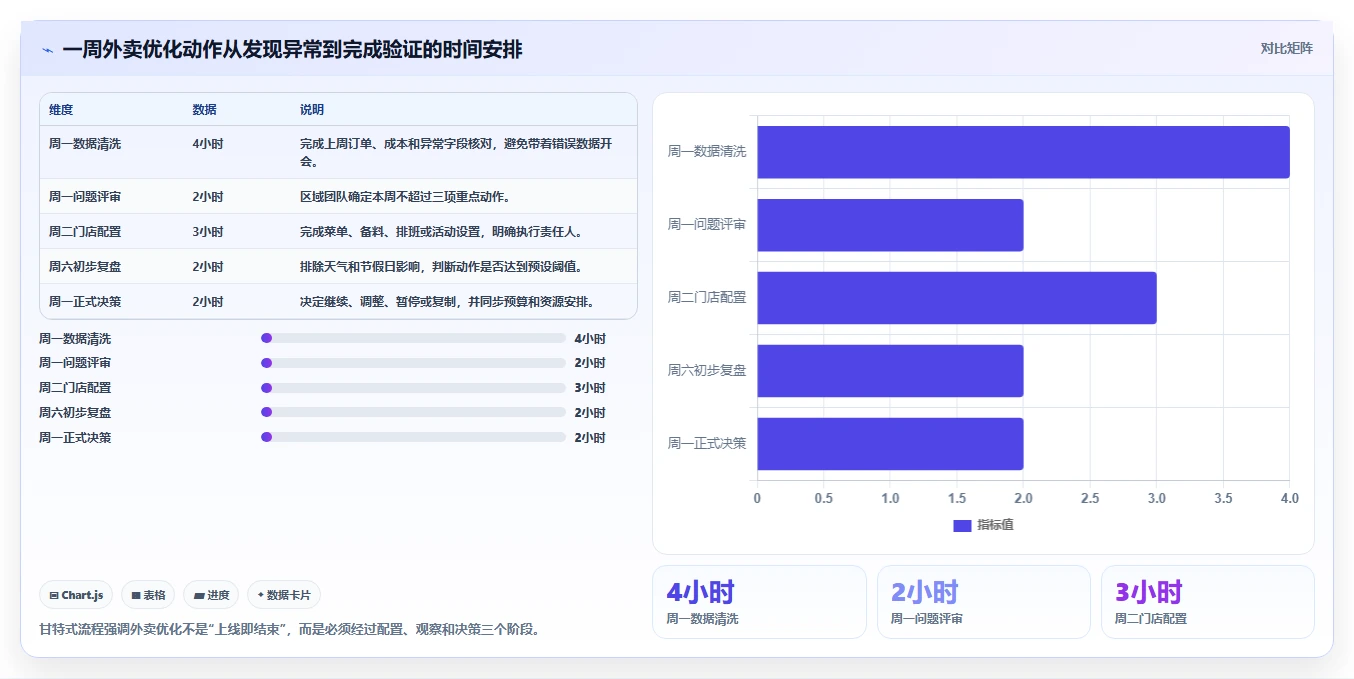Select the Chart.js tag chip
1354x679 pixels.
coord(77,595)
